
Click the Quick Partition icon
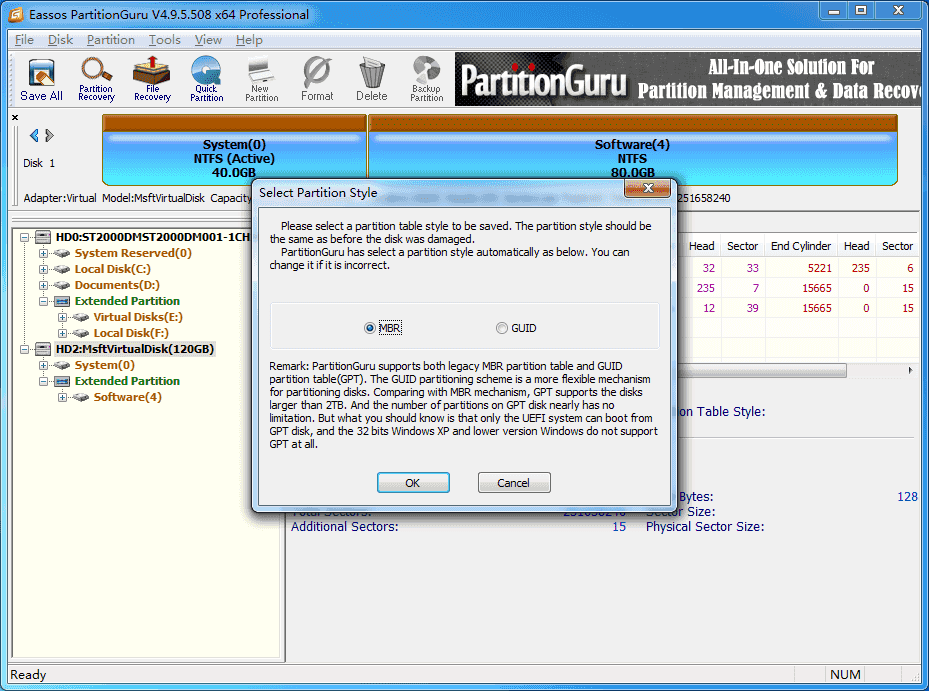[x=206, y=80]
